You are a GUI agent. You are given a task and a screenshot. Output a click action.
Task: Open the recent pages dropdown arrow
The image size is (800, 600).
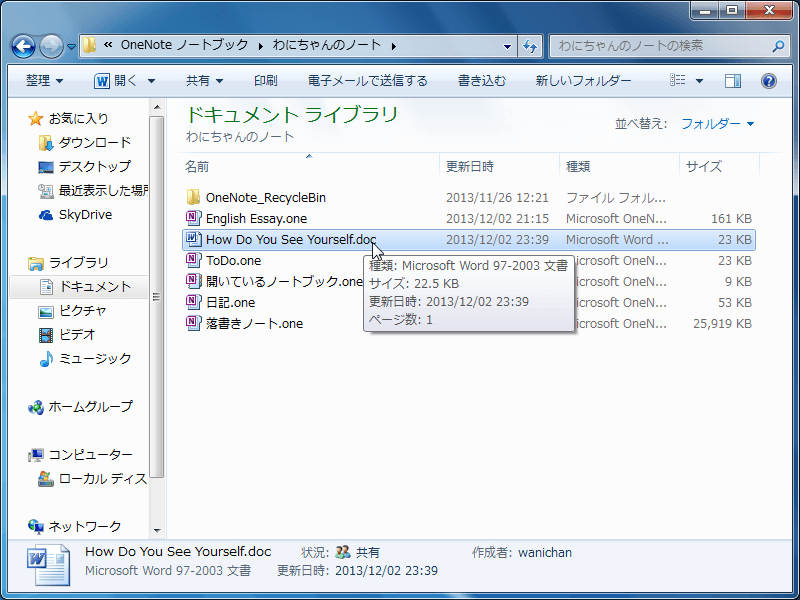(71, 47)
